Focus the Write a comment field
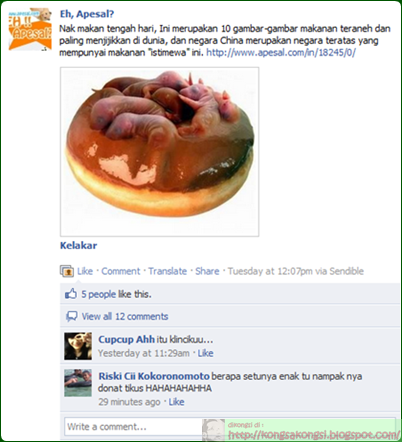 pos(230,427)
